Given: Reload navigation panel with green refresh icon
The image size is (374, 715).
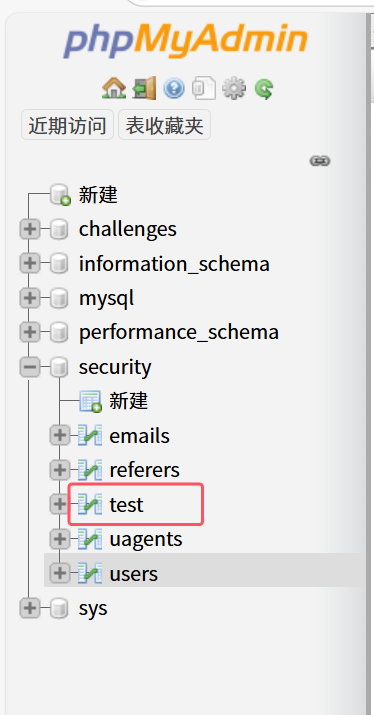Looking at the screenshot, I should [x=264, y=89].
